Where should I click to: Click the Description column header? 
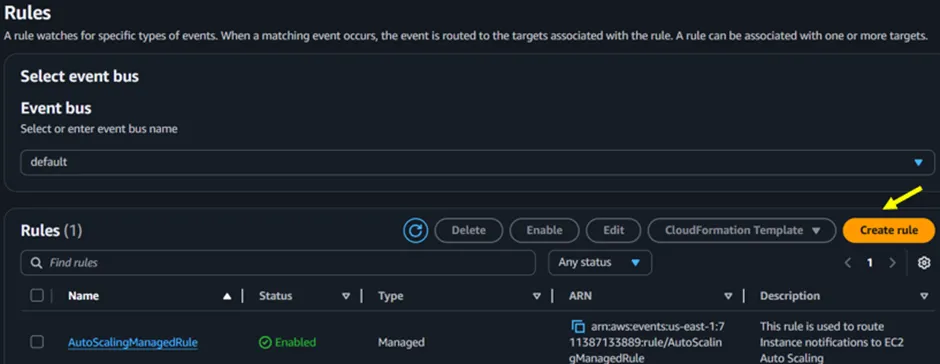pyautogui.click(x=790, y=296)
